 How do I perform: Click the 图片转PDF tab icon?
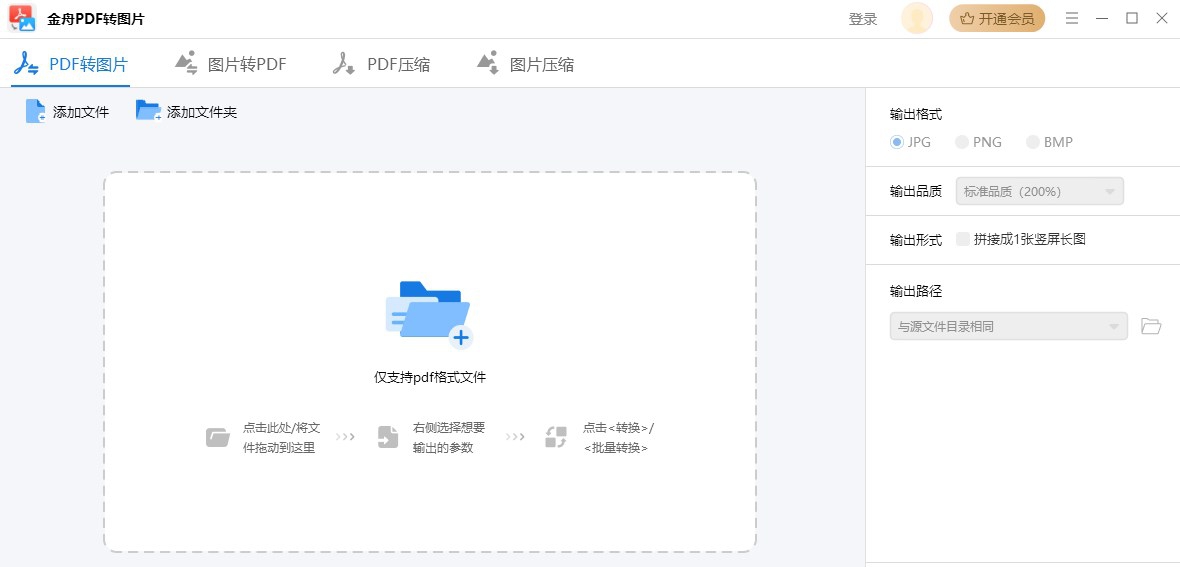click(x=186, y=62)
